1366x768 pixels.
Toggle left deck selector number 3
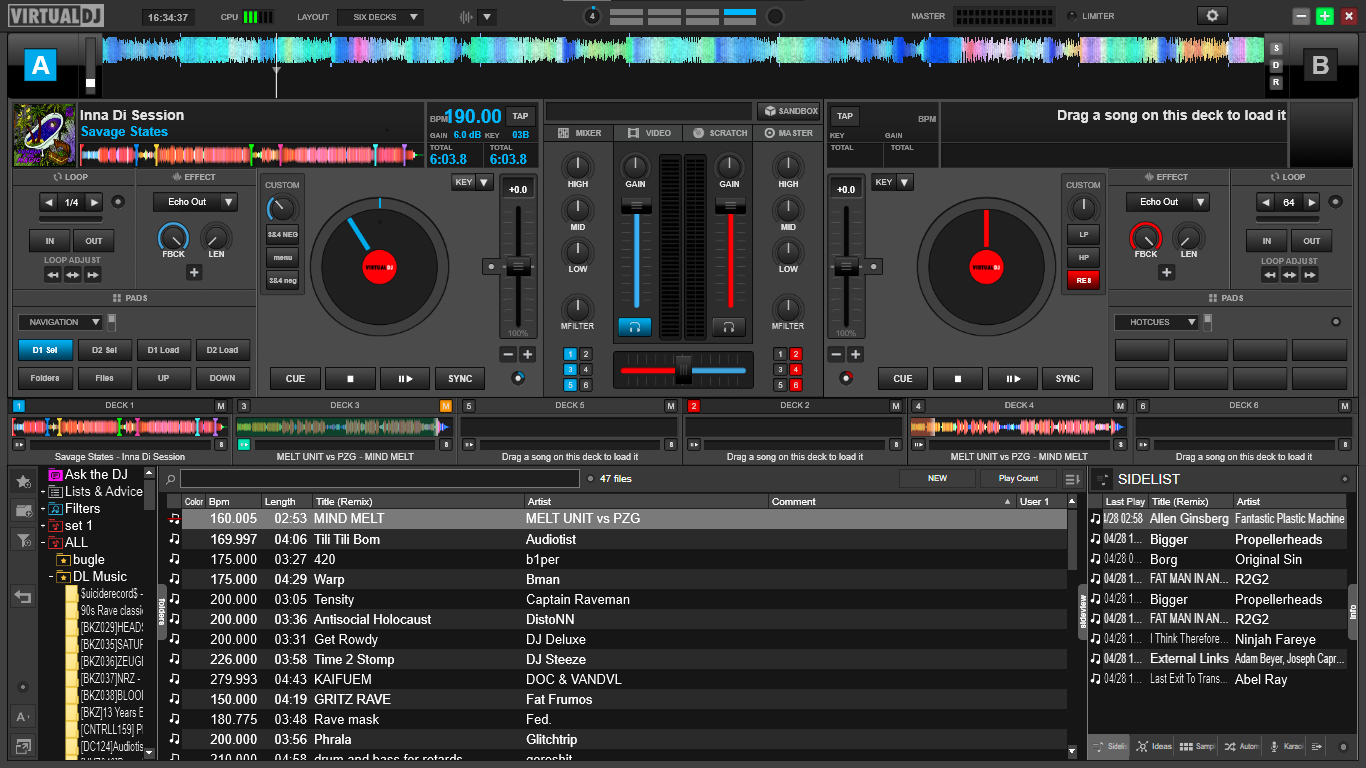570,370
